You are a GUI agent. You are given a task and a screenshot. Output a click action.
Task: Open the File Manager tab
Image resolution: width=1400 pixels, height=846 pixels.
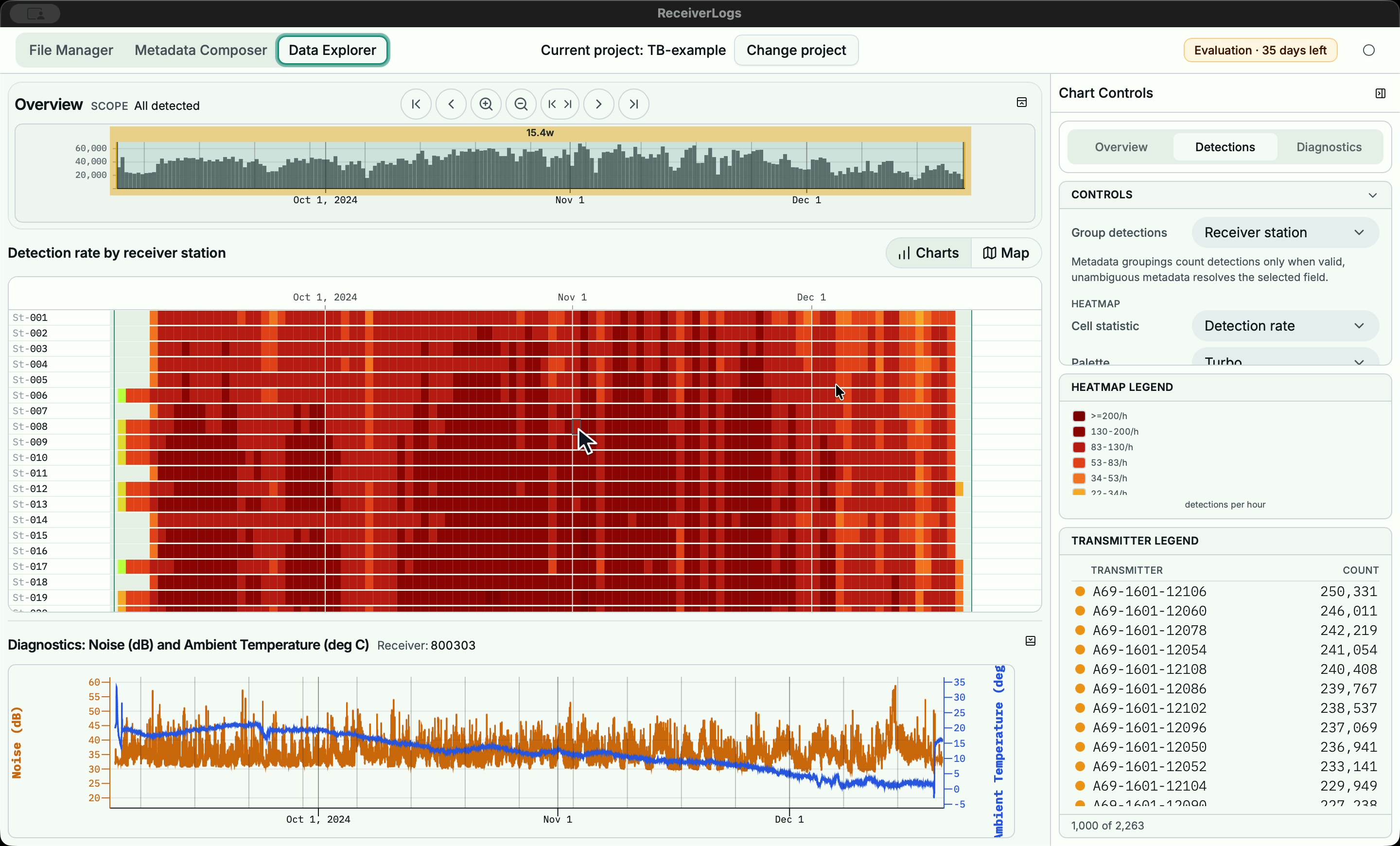(71, 50)
